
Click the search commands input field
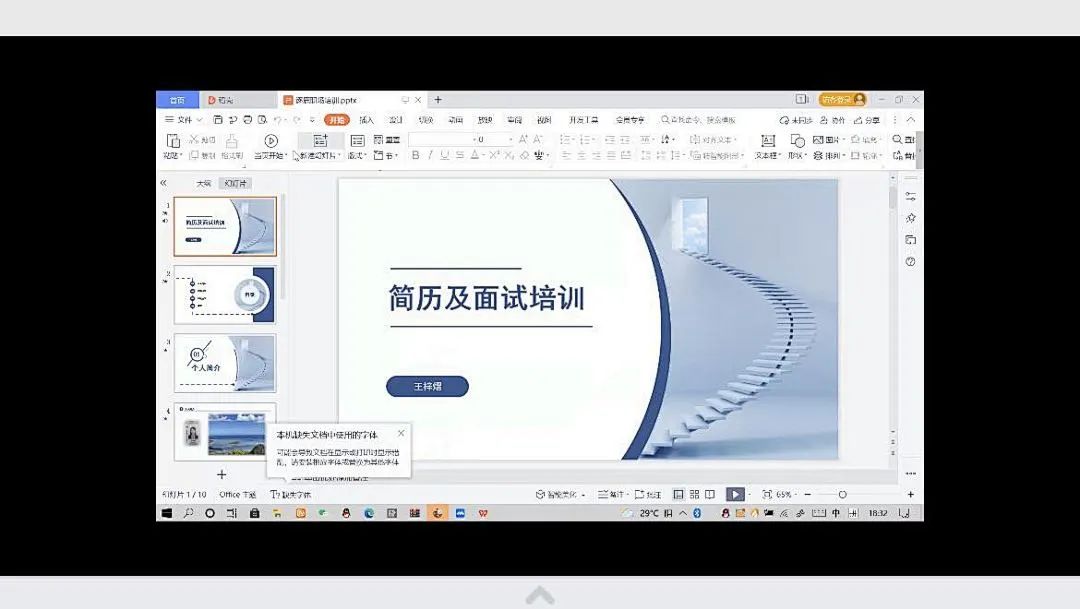coord(698,120)
